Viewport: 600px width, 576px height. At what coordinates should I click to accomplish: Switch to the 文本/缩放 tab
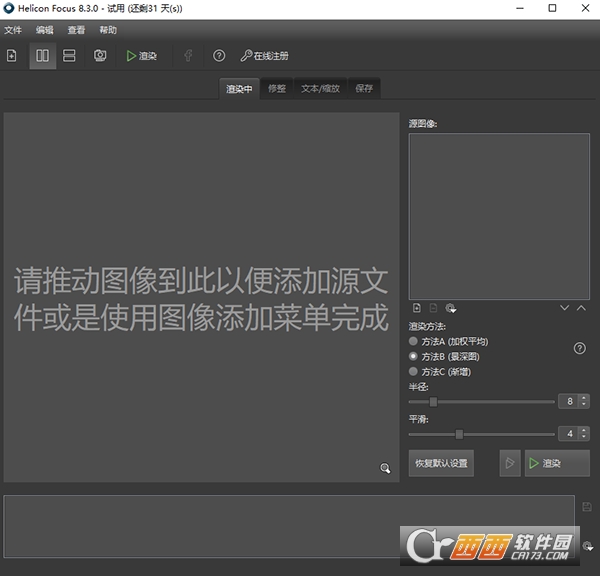(x=320, y=89)
